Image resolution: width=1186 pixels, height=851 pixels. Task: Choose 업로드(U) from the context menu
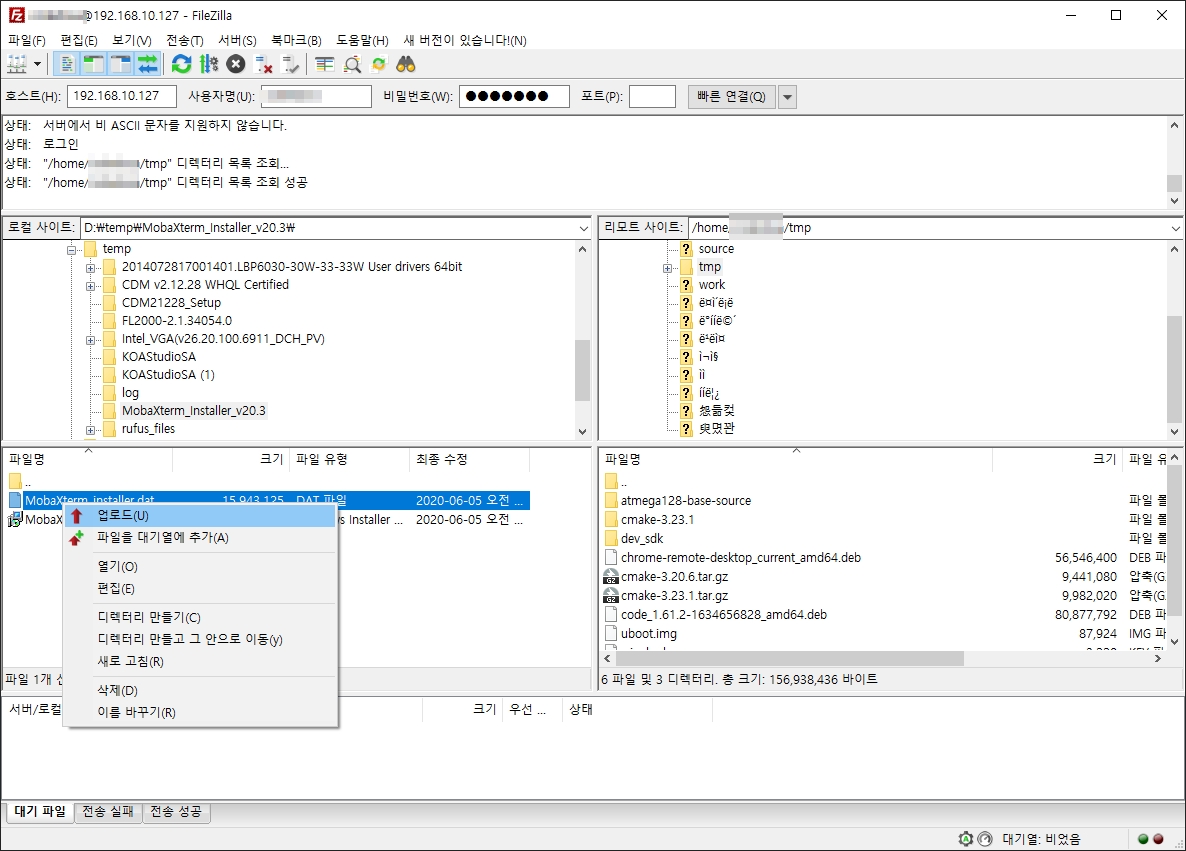click(200, 516)
